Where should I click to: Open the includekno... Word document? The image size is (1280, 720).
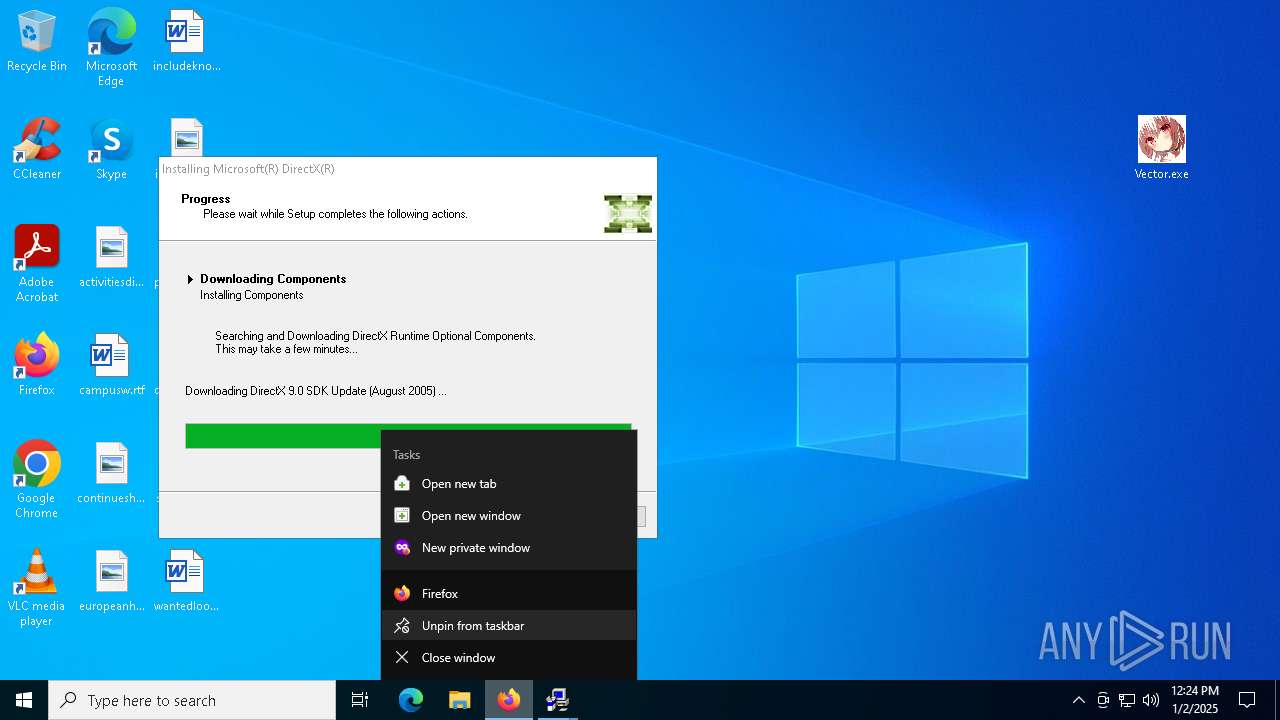coord(186,42)
